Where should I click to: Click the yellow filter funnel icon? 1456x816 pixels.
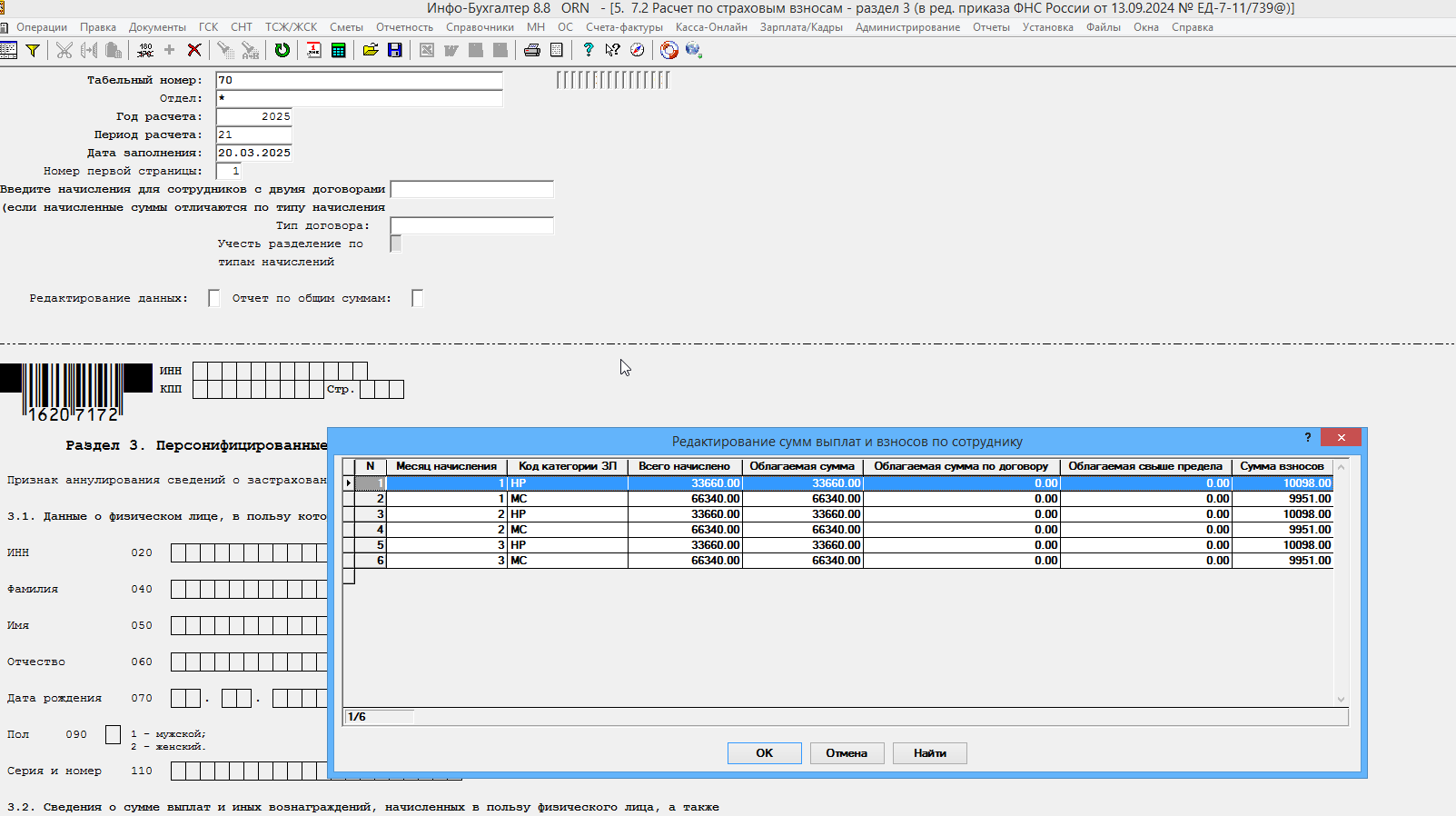click(33, 50)
